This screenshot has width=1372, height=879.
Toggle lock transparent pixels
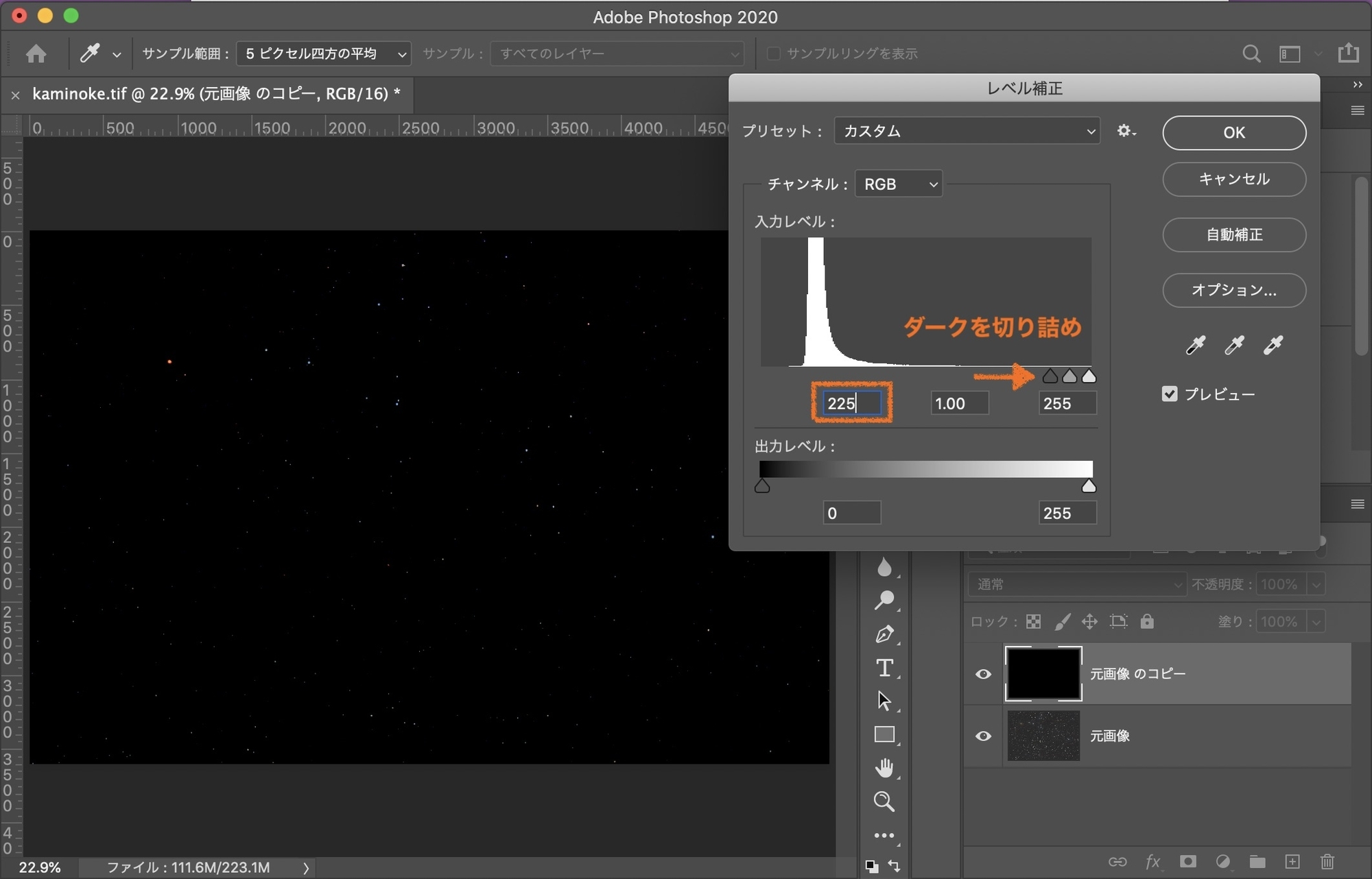[x=1033, y=622]
